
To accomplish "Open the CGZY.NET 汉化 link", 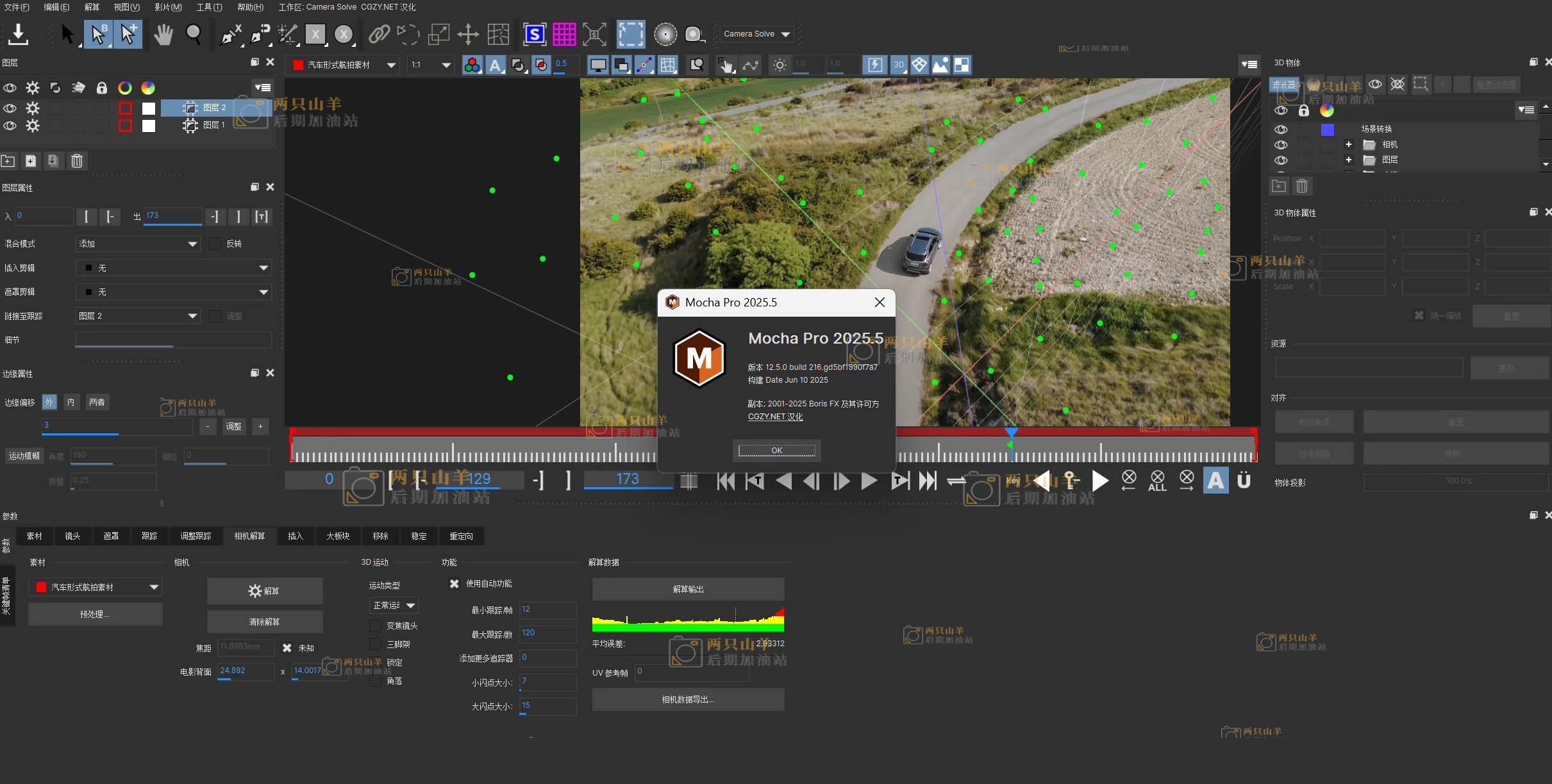I will tap(775, 417).
